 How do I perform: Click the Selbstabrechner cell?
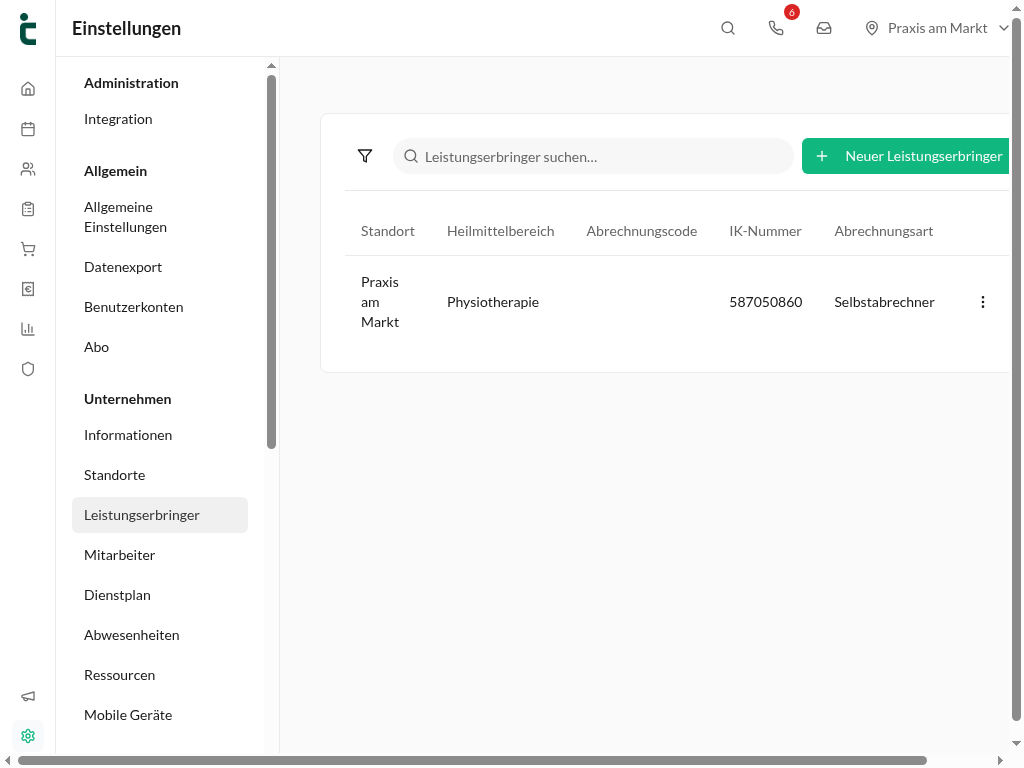[884, 302]
